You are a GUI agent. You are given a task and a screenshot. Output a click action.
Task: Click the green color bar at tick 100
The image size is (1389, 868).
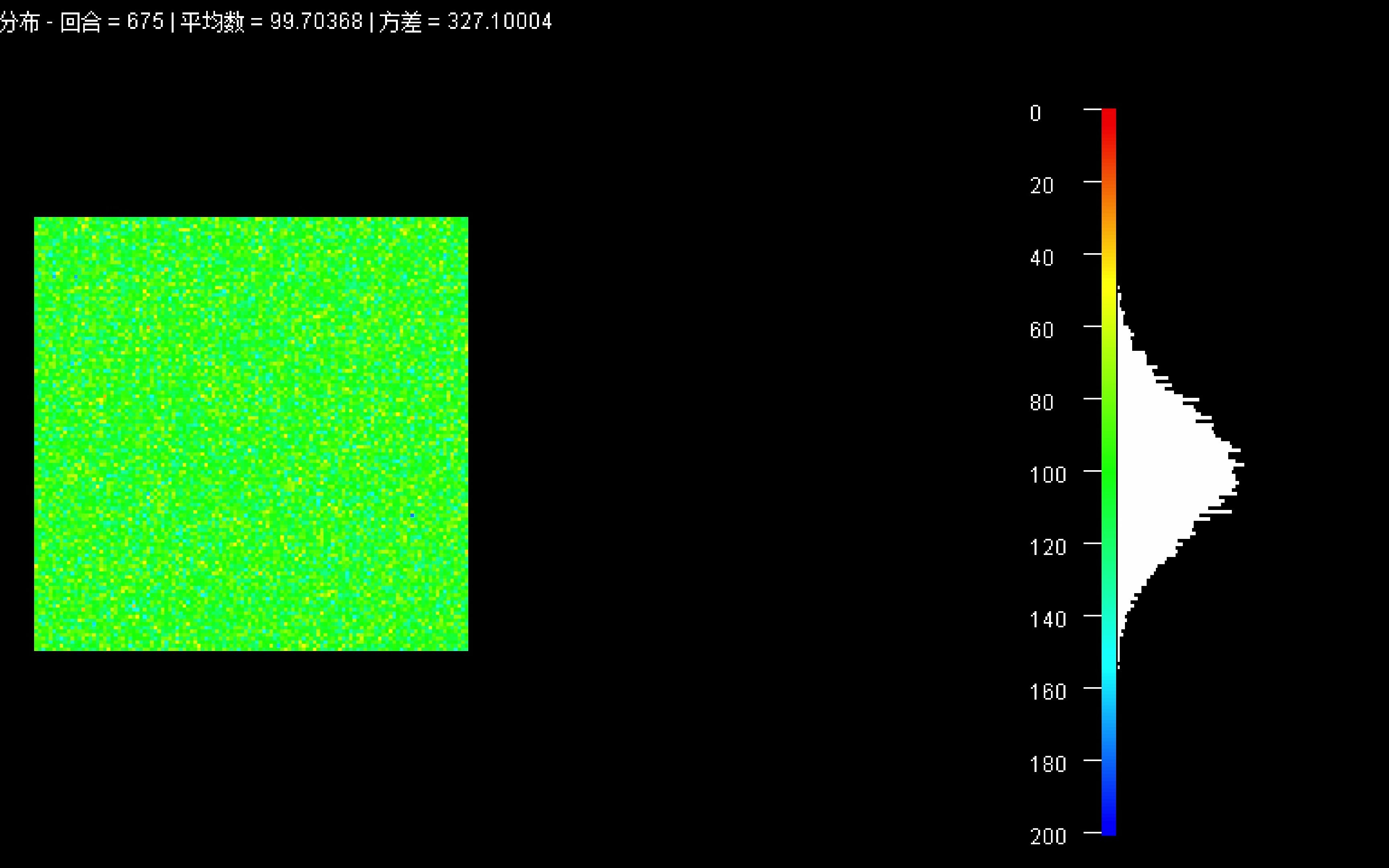coord(1108,471)
